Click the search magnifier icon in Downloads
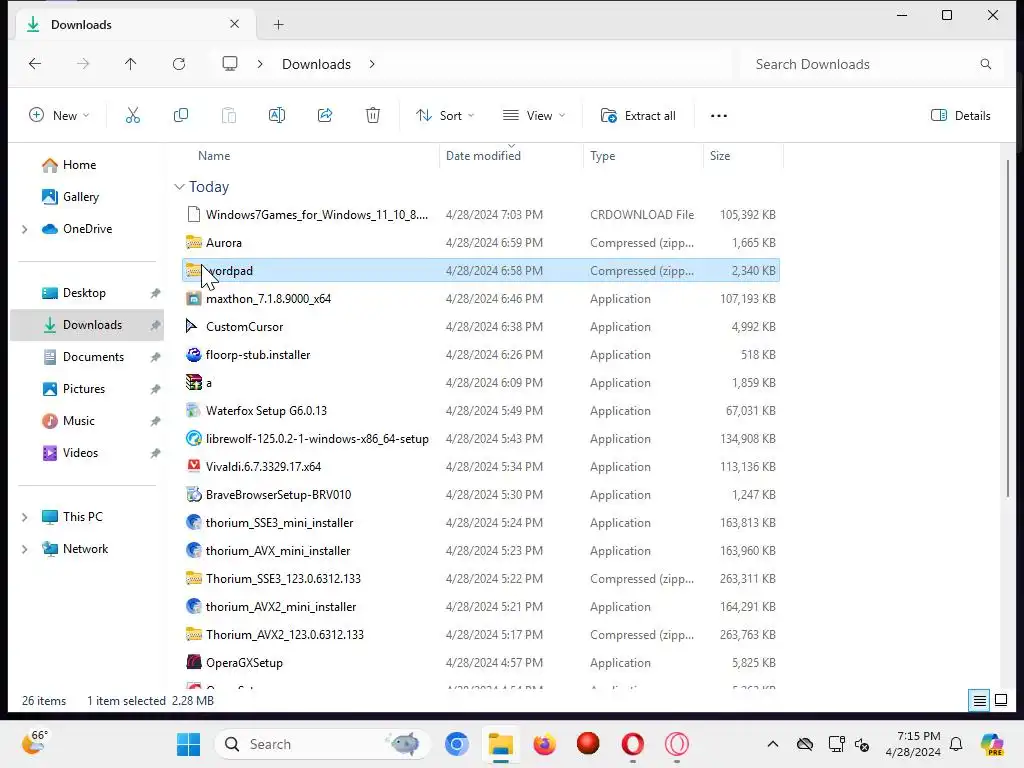Screen dimensions: 1024x768 point(985,64)
